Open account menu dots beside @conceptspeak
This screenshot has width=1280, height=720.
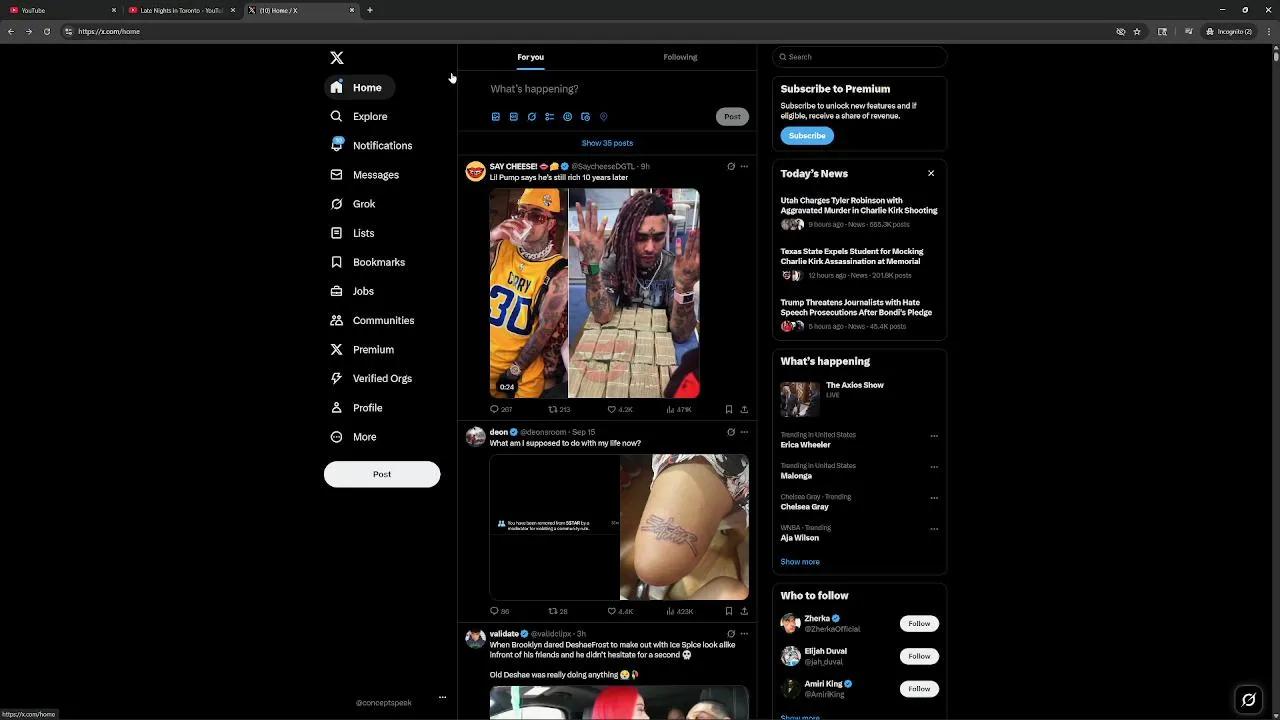click(x=442, y=698)
